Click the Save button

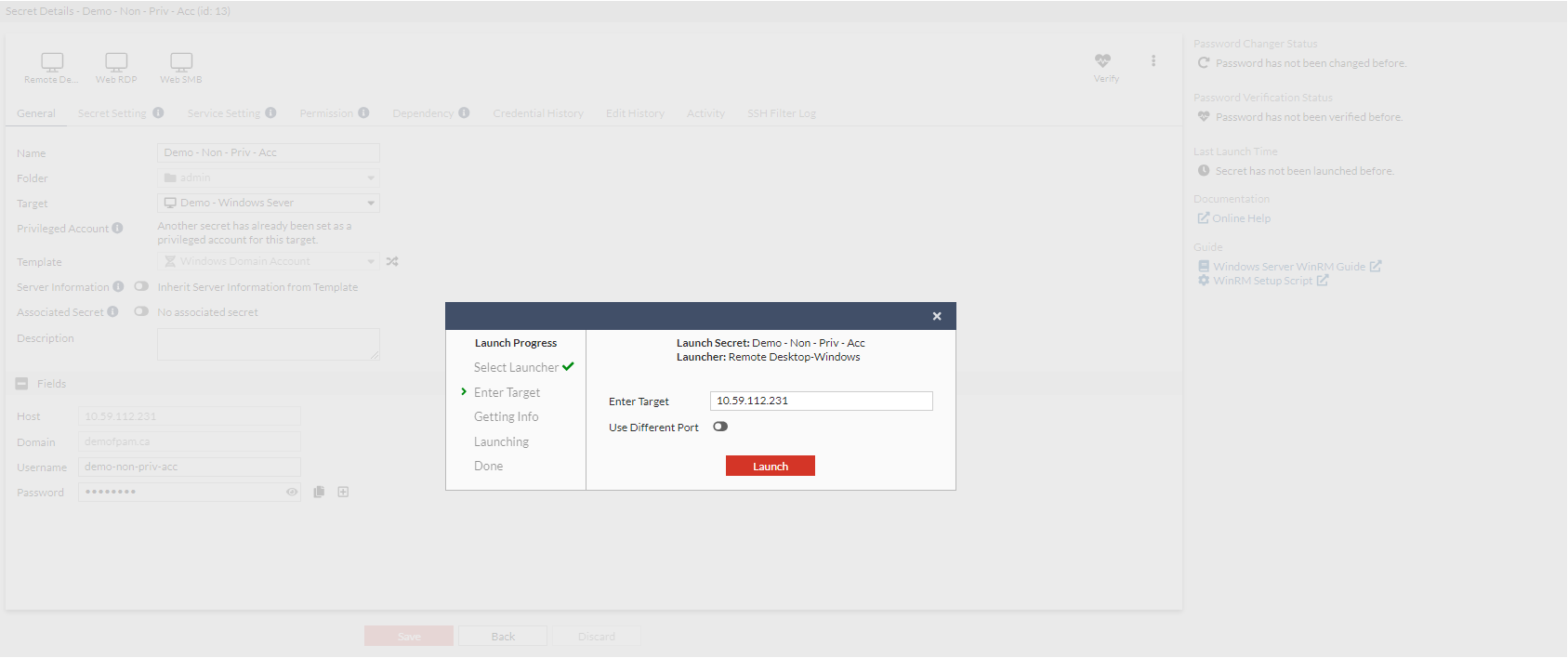click(409, 636)
